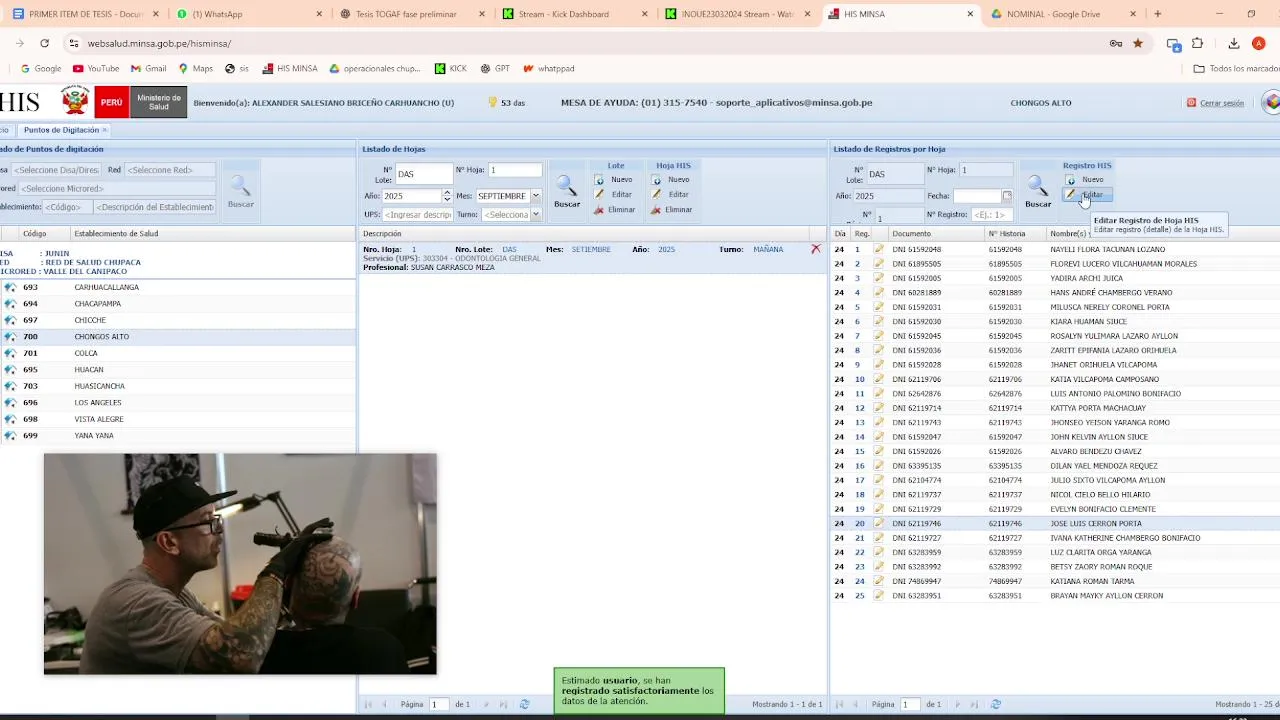Click establishment icon beside YANA YANA
This screenshot has height=720, width=1280.
click(10, 436)
